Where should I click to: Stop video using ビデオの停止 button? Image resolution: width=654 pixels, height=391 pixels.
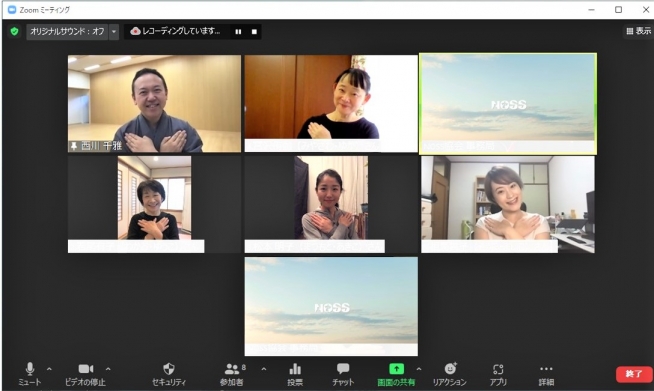(86, 374)
